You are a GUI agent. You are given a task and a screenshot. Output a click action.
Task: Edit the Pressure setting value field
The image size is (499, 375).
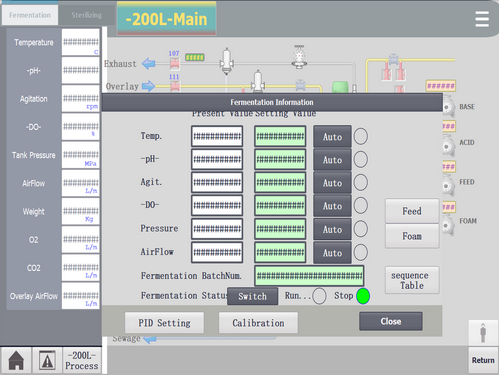tap(280, 229)
